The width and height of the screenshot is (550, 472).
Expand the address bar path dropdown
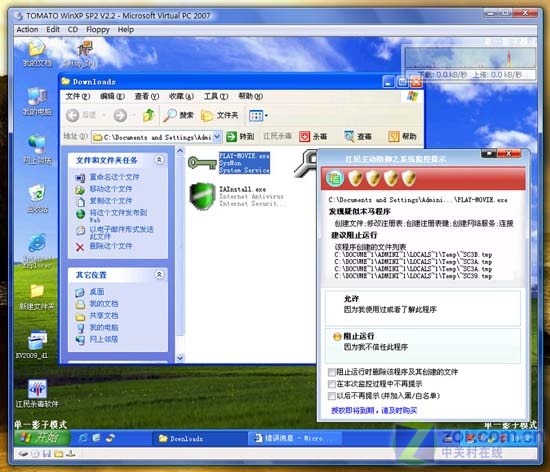(x=217, y=137)
